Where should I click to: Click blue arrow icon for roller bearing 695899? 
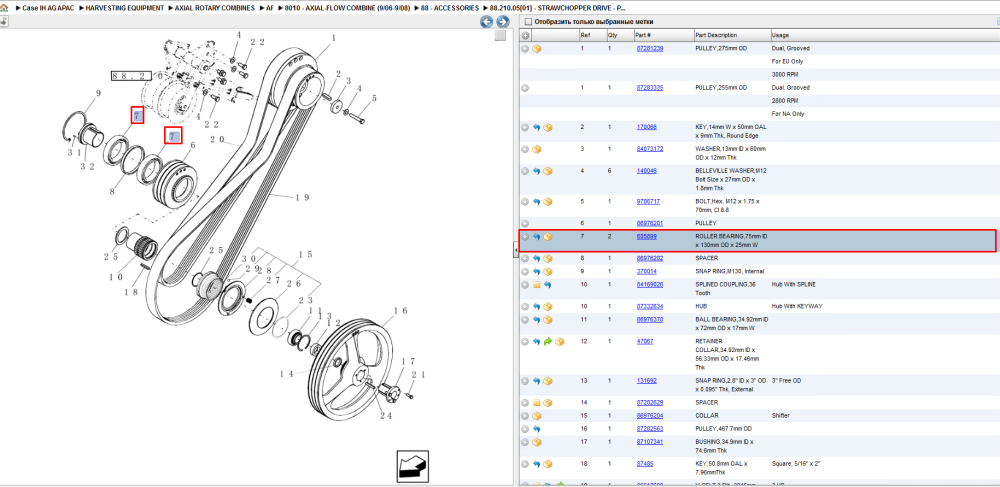click(x=537, y=236)
